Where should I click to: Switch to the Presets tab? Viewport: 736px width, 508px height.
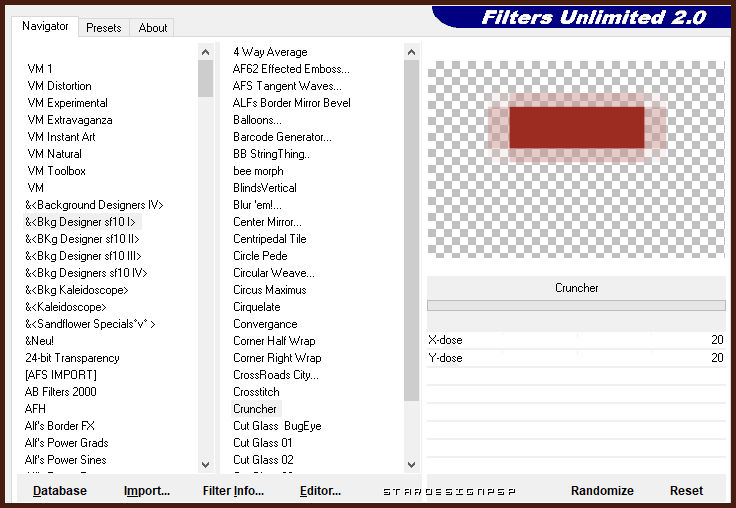point(103,28)
